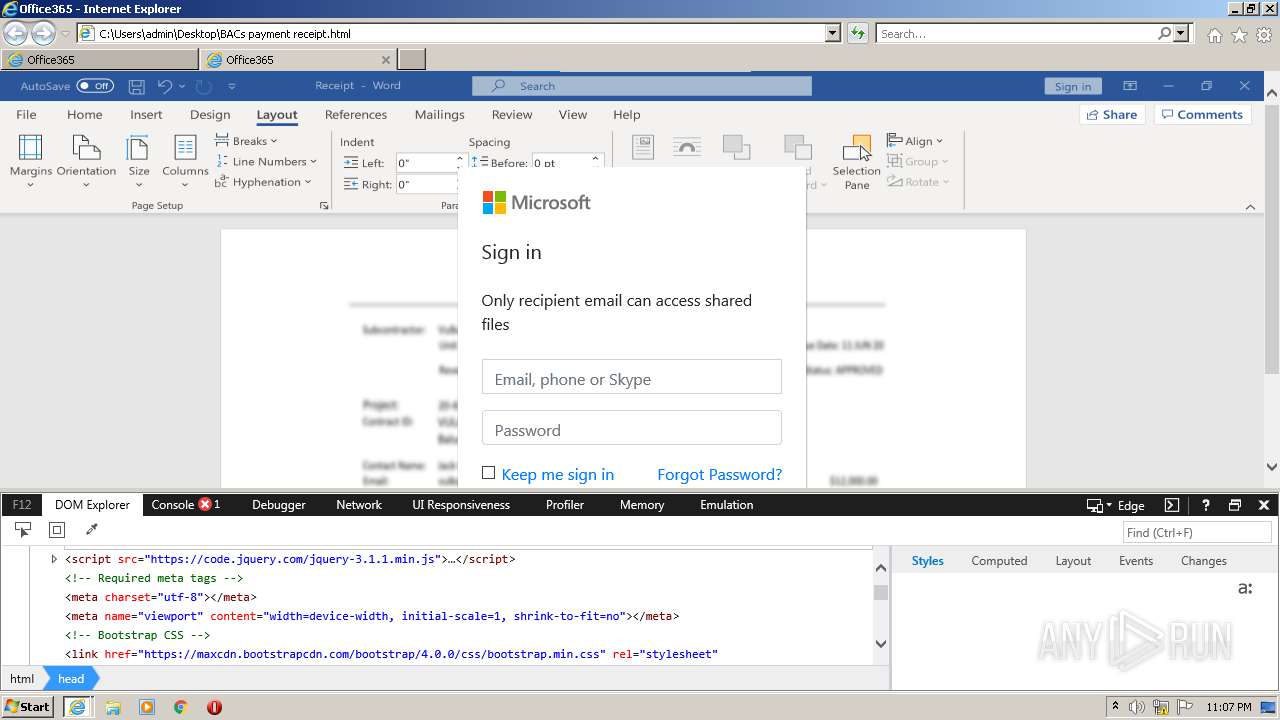Screen dimensions: 1280x720
Task: Click the Margins icon
Action: (x=31, y=160)
